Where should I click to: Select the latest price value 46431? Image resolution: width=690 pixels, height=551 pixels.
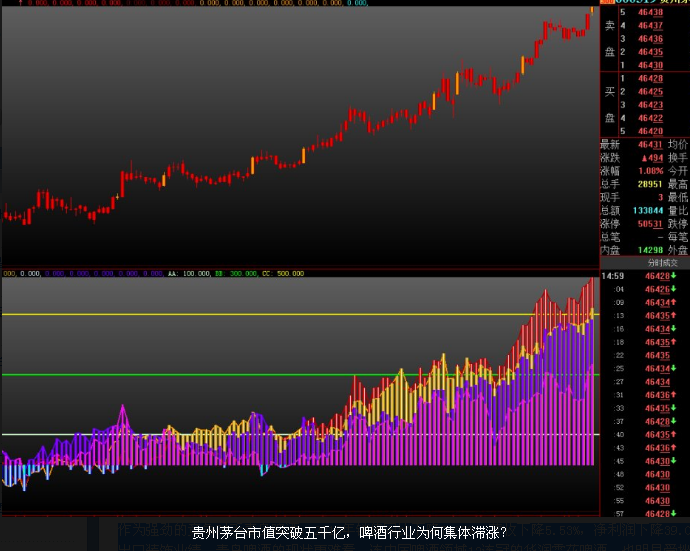650,144
